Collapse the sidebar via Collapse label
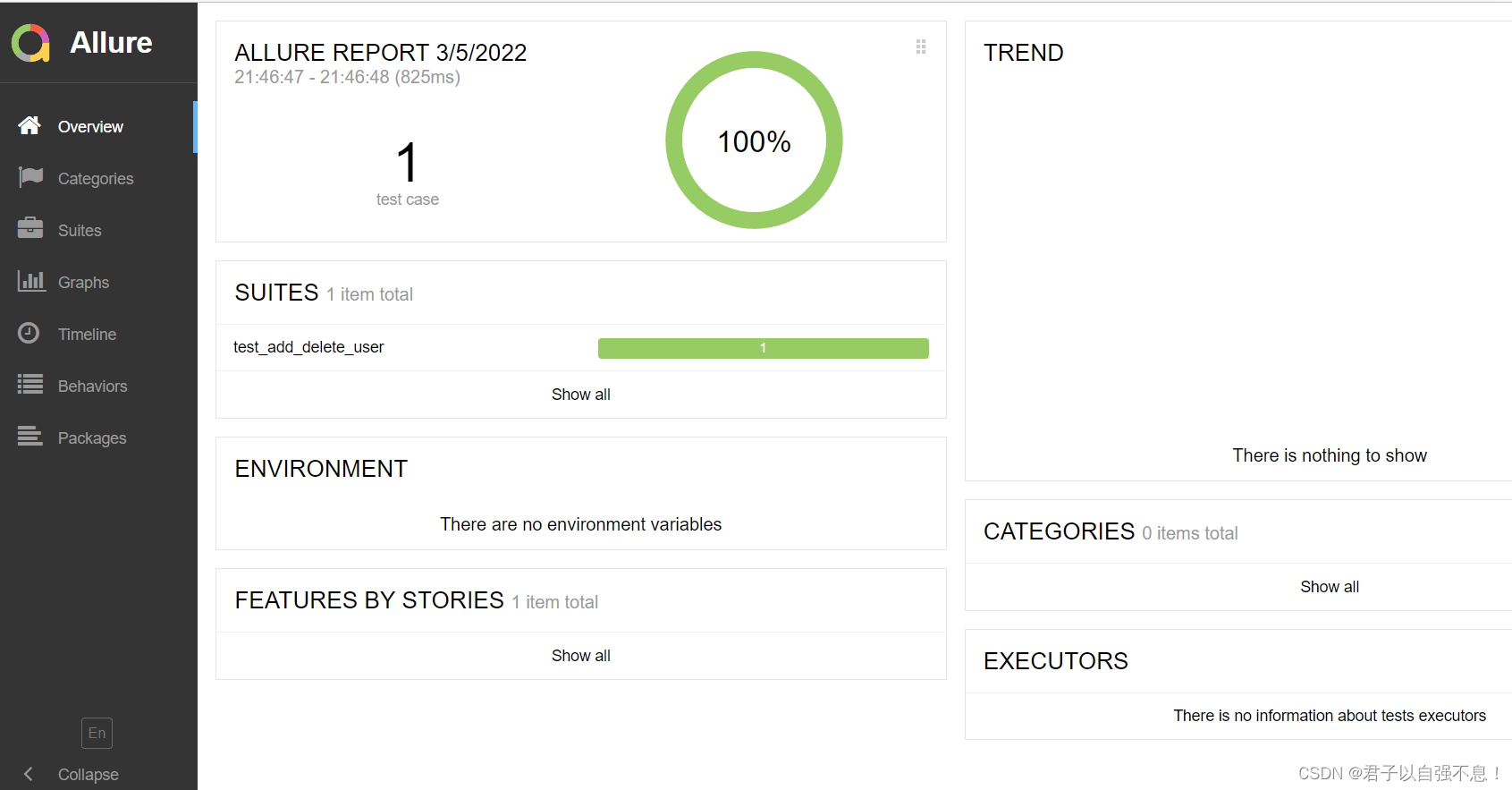The image size is (1512, 790). pyautogui.click(x=88, y=775)
